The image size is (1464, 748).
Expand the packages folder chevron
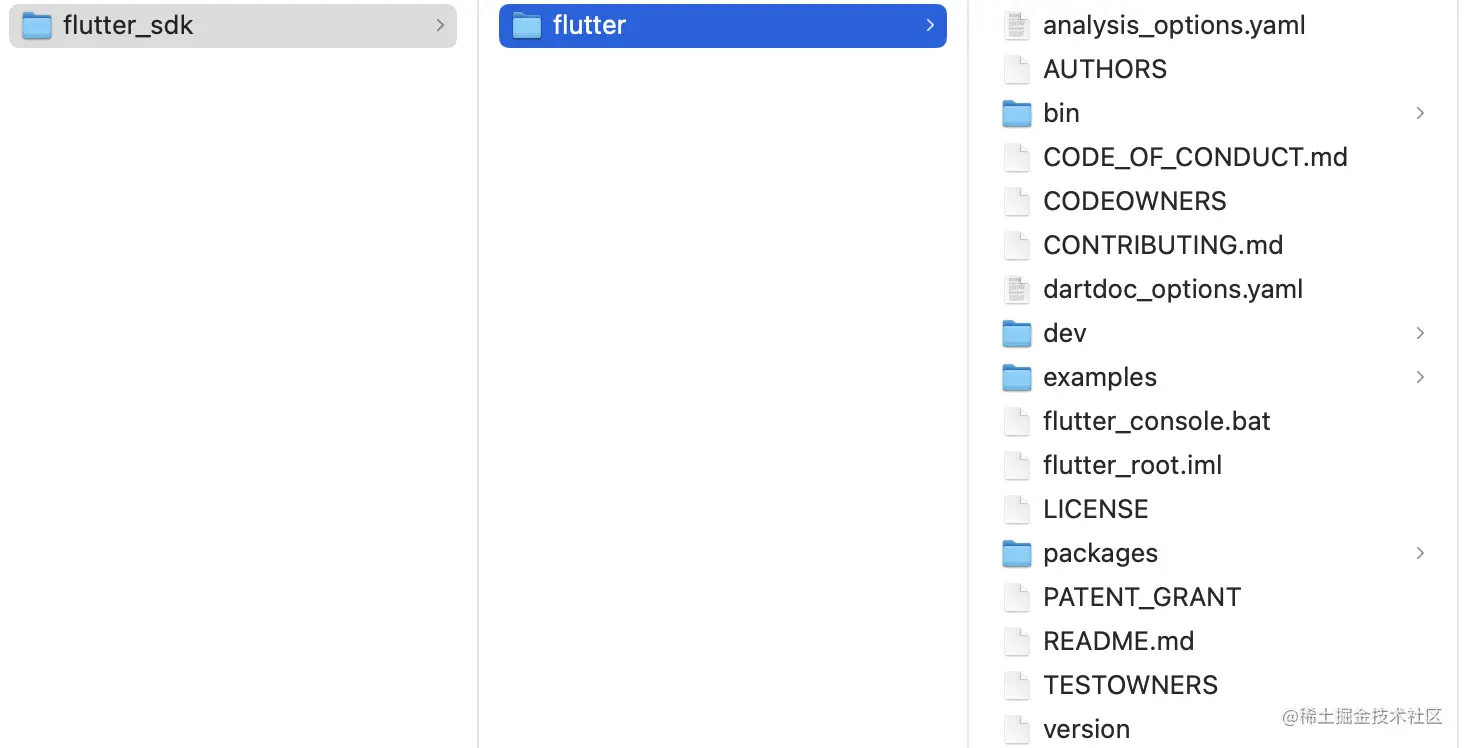click(x=1420, y=554)
